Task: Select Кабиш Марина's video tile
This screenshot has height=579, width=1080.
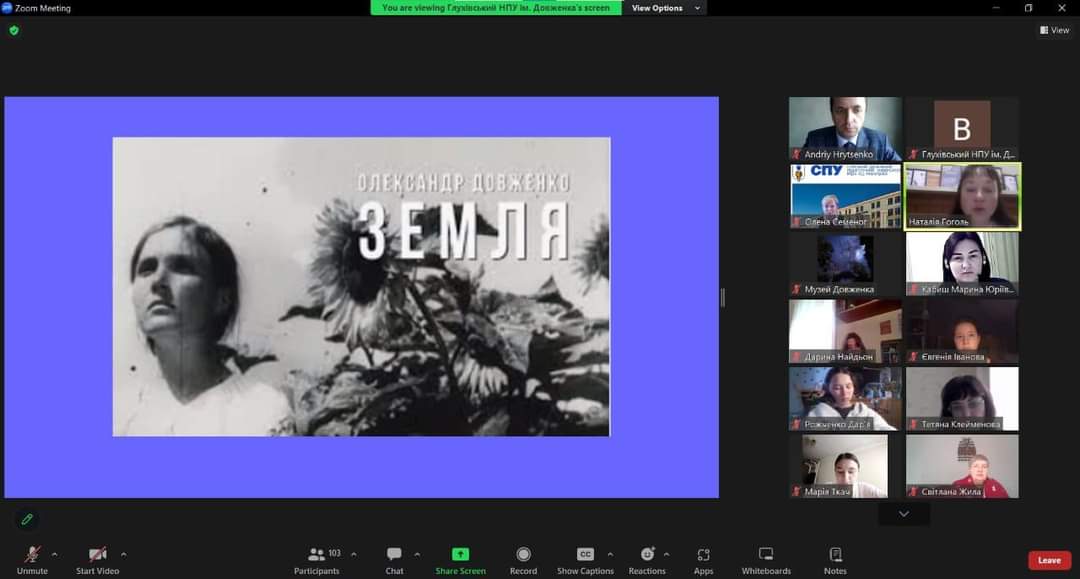Action: point(962,264)
